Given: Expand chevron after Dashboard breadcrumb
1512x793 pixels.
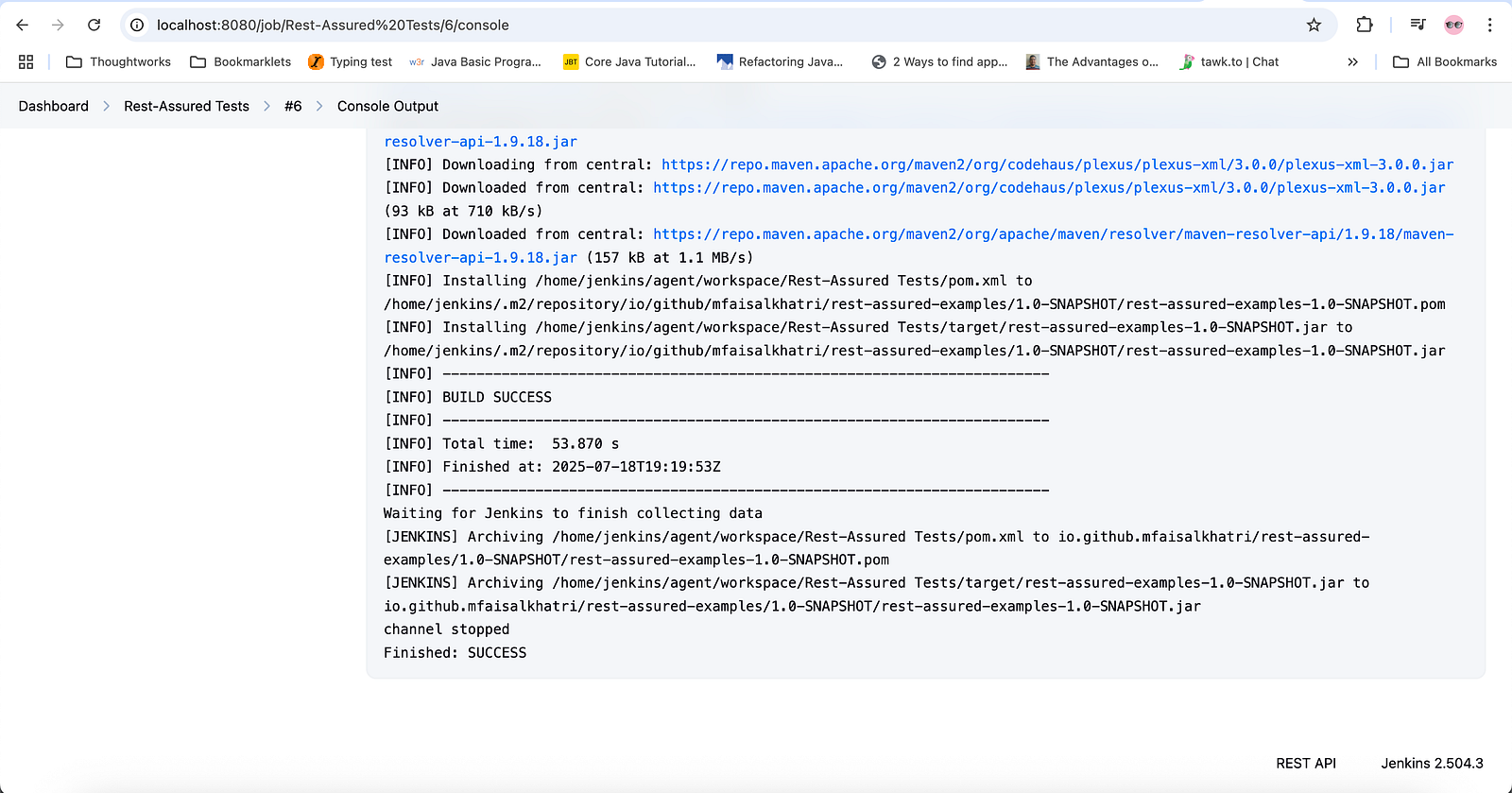Looking at the screenshot, I should point(106,106).
